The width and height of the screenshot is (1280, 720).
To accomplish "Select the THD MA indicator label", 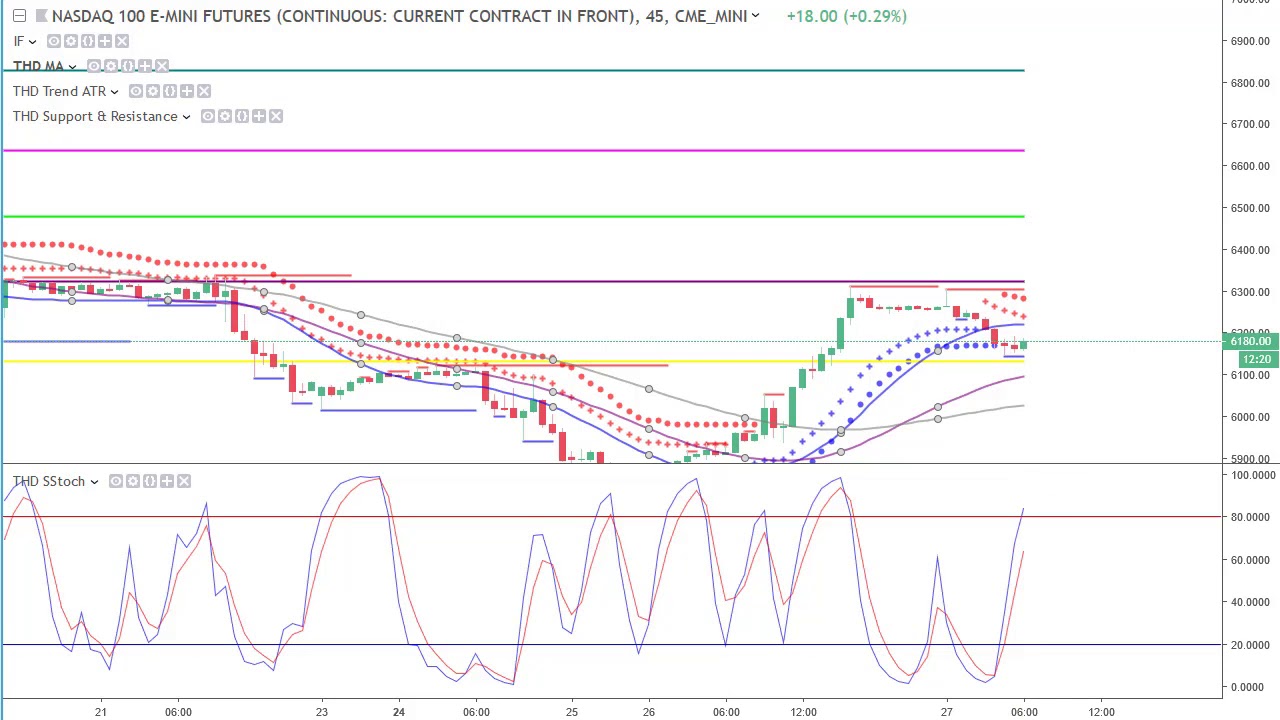I will [x=38, y=66].
